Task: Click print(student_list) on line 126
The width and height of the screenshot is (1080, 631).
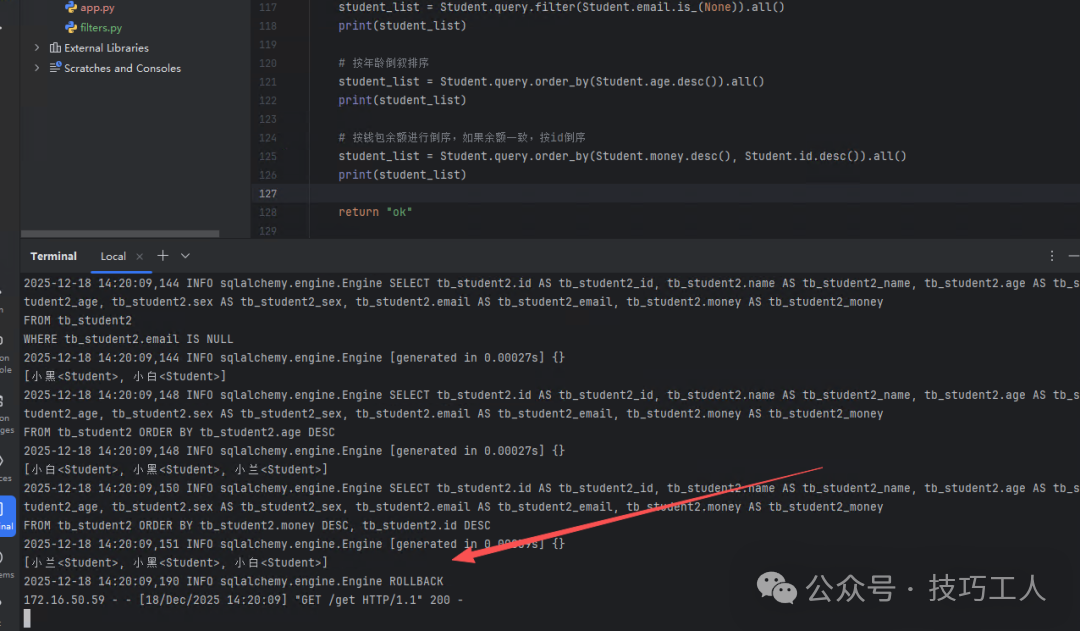Action: tap(402, 174)
